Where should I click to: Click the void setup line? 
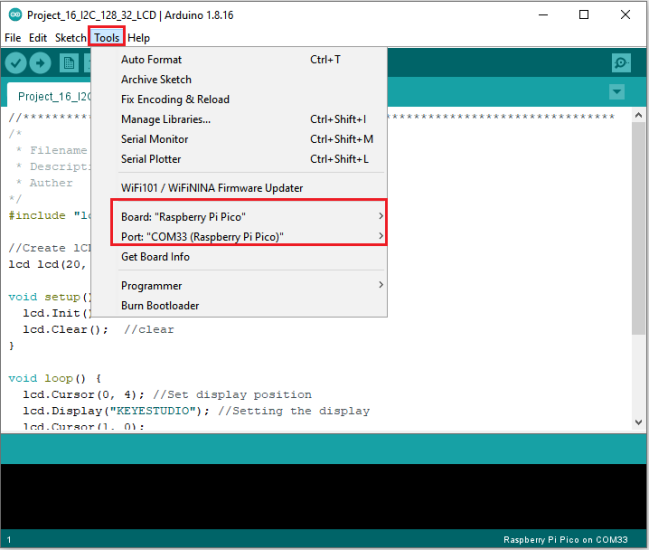tap(49, 297)
